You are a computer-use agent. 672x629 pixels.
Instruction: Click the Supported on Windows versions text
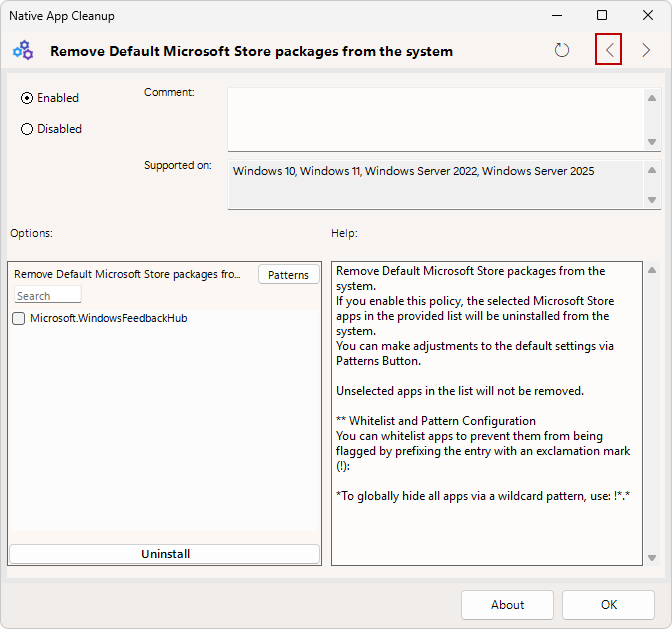pos(414,171)
